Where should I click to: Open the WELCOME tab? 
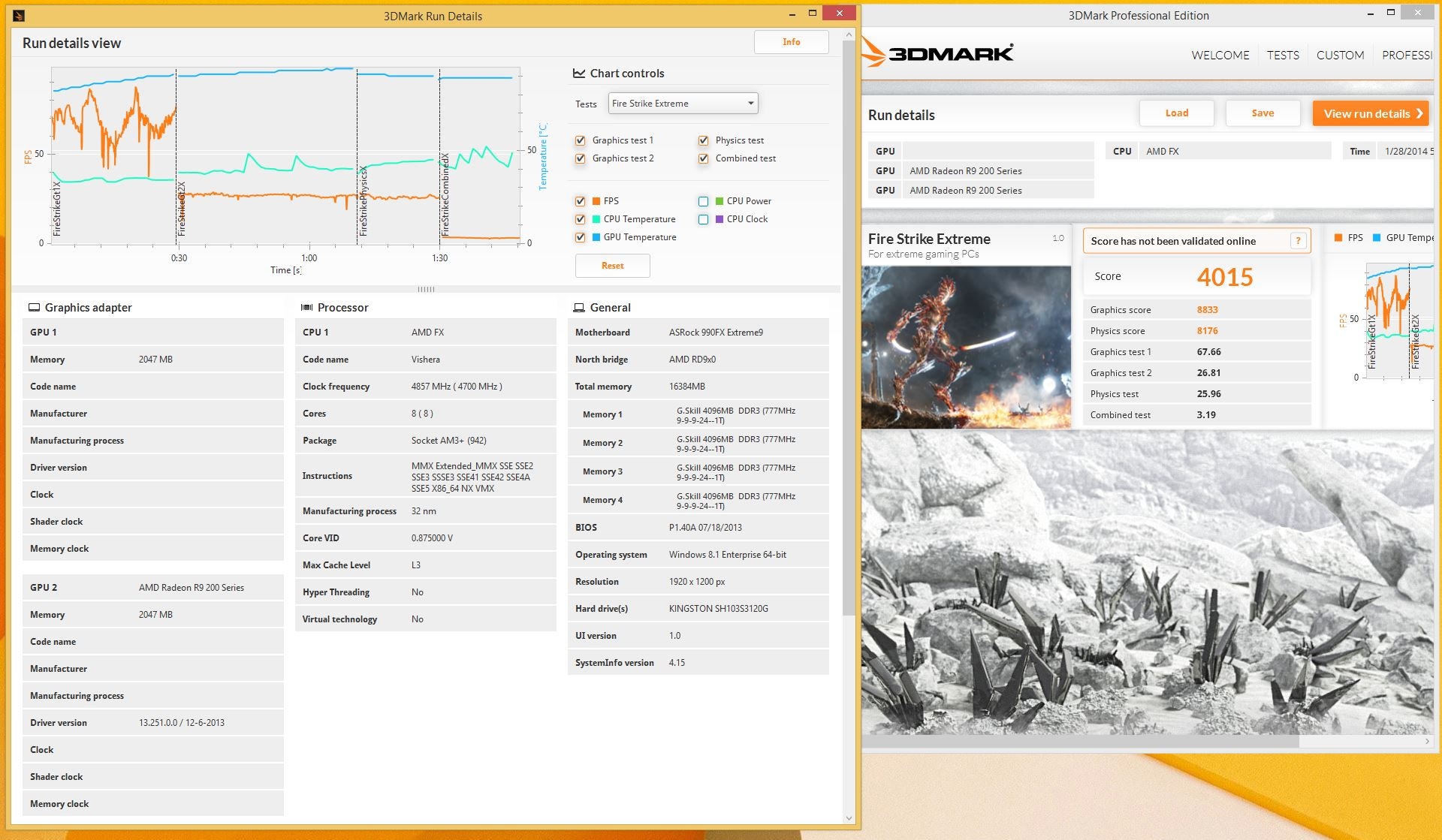1220,55
